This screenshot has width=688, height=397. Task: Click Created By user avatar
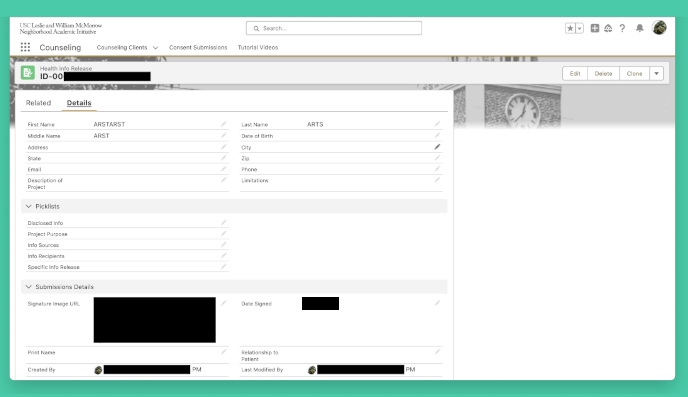(x=98, y=370)
